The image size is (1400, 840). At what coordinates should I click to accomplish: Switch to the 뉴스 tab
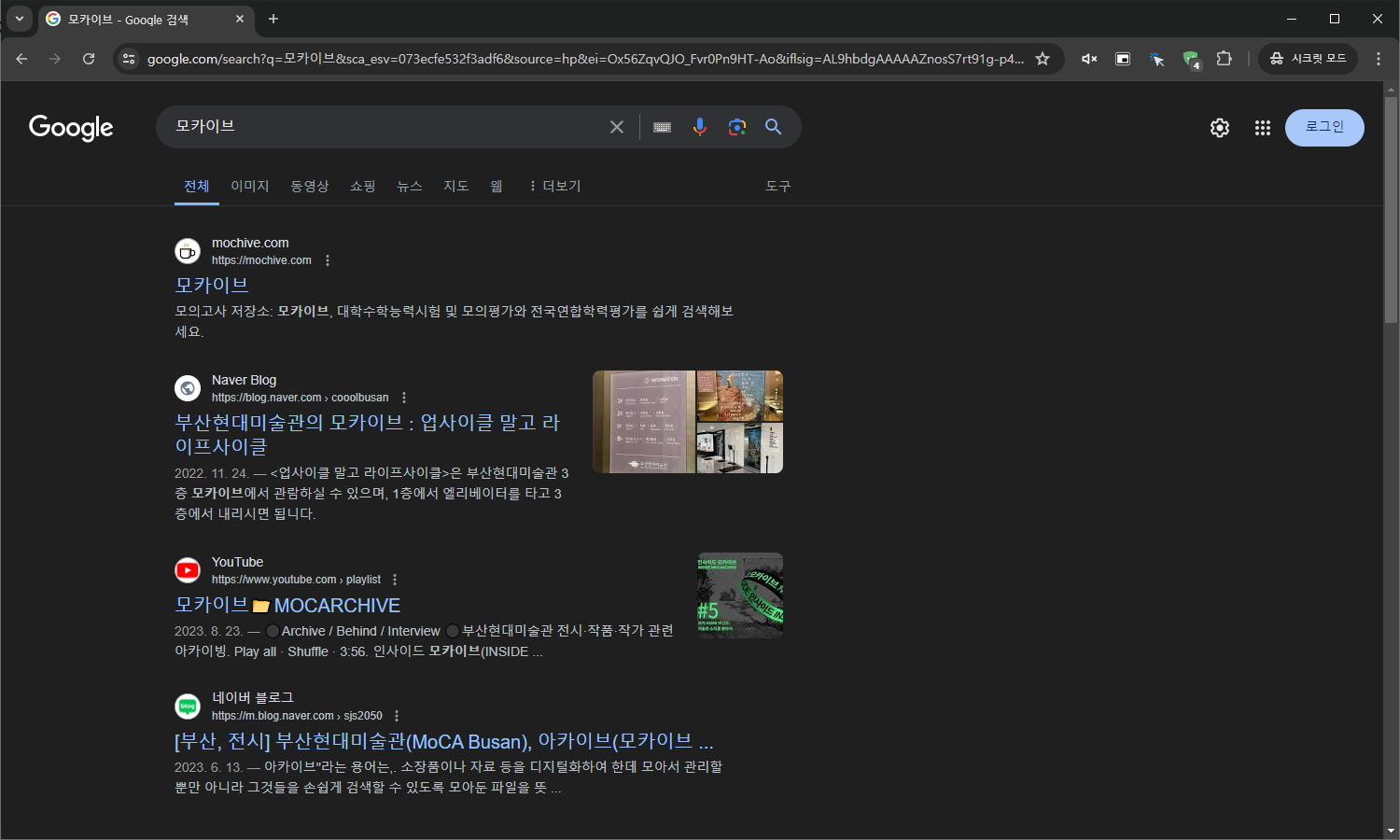click(410, 186)
